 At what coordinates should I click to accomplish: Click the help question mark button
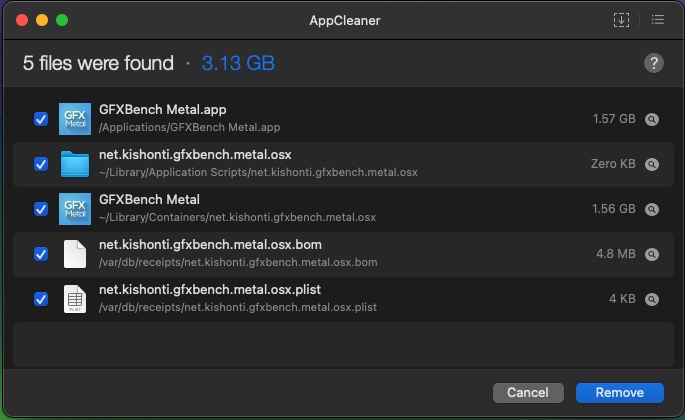tap(654, 63)
